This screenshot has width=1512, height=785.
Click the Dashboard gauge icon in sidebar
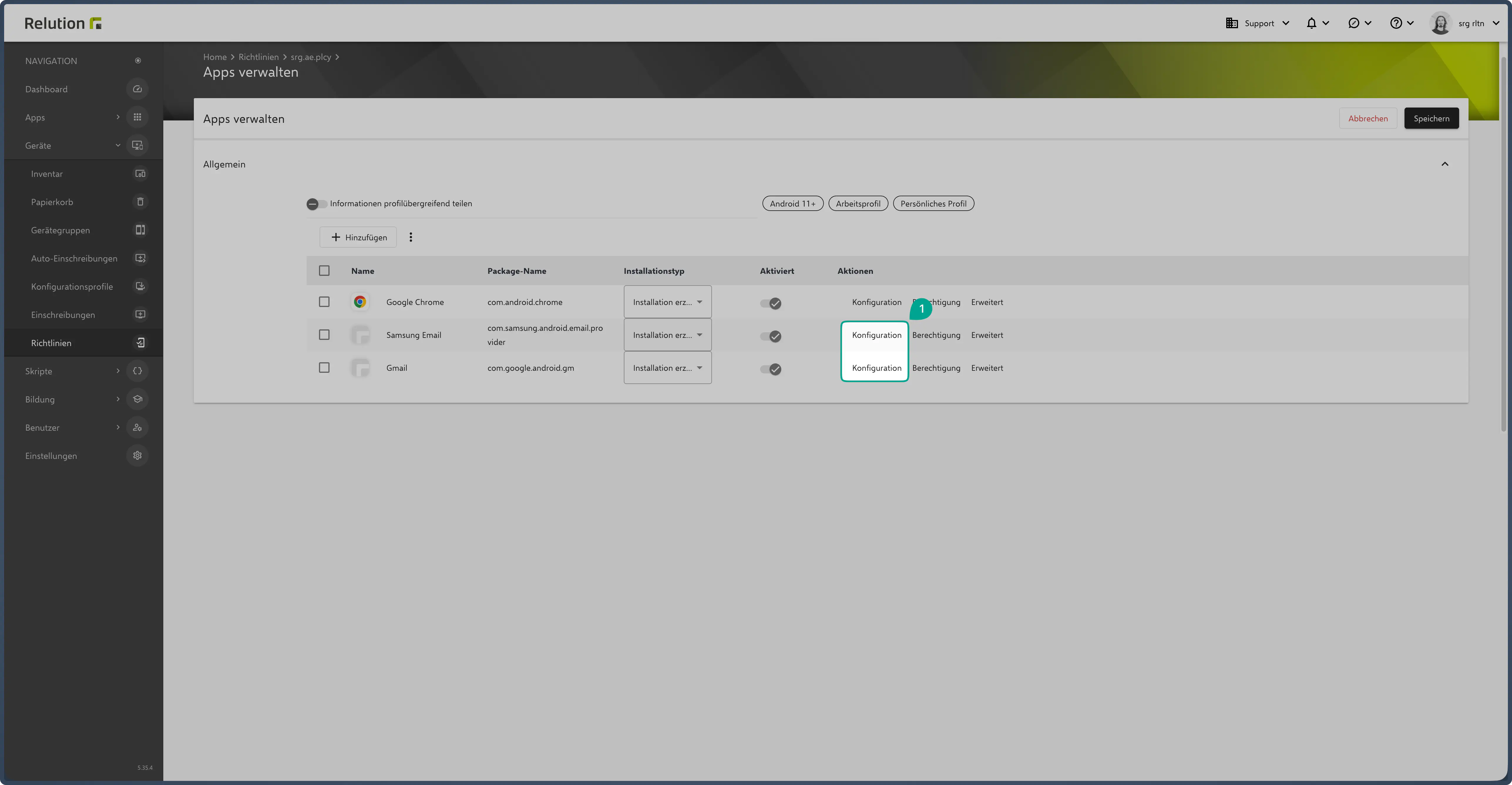[137, 89]
